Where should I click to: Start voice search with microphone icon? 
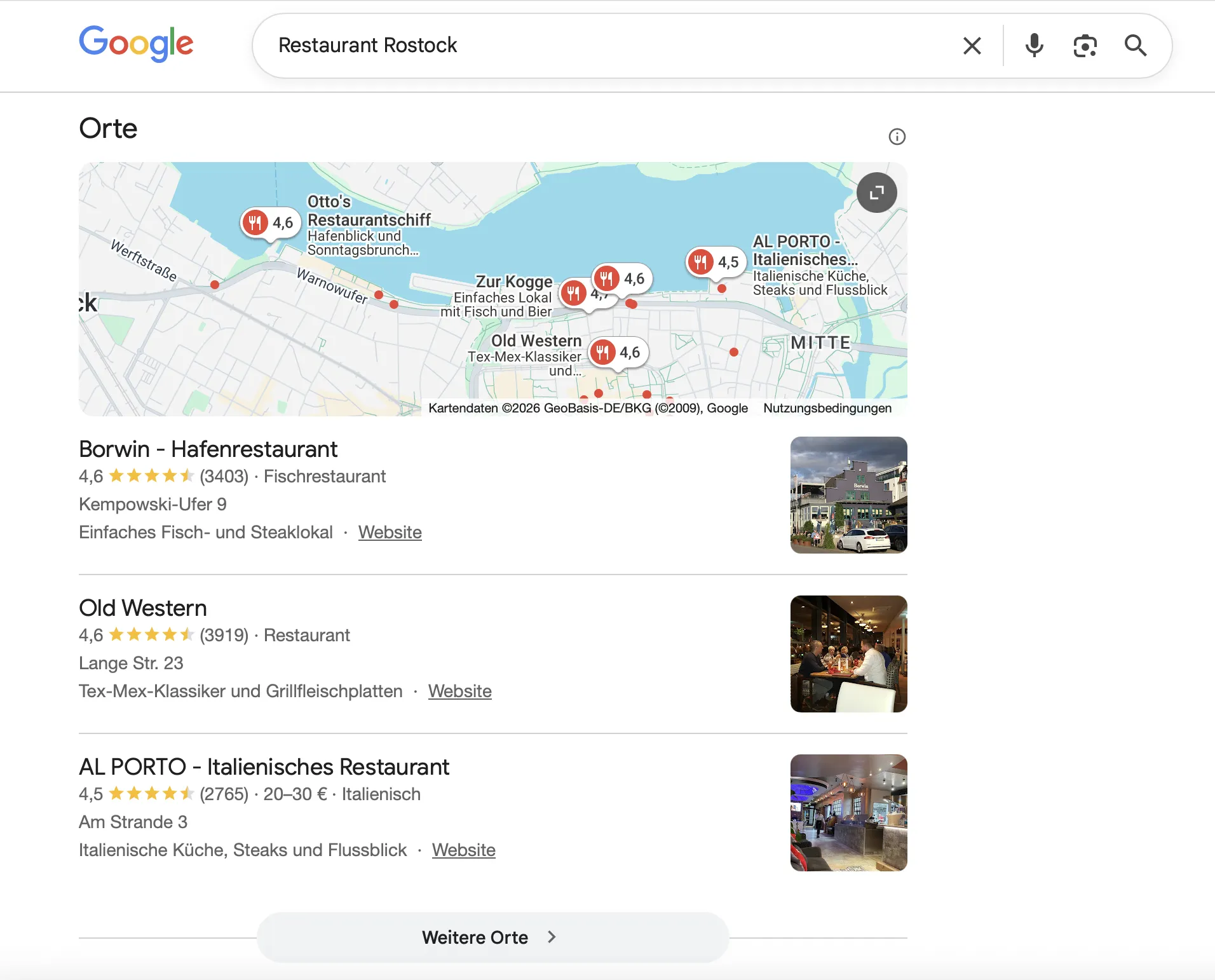tap(1034, 46)
